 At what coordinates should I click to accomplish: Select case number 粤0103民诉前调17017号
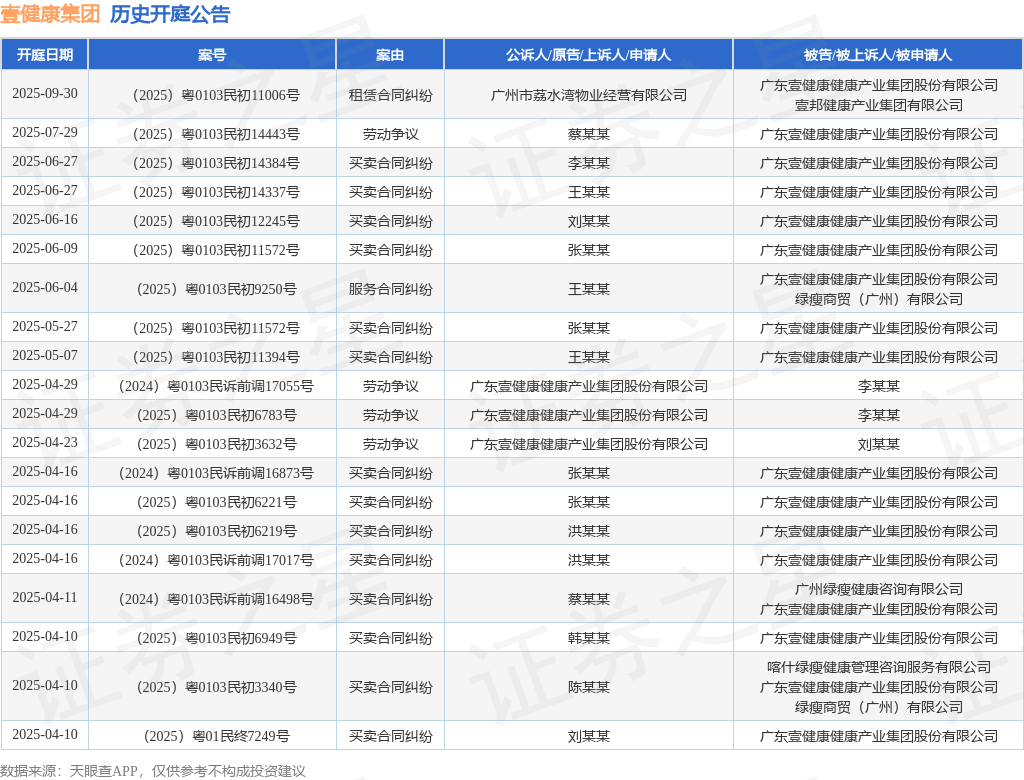[216, 560]
